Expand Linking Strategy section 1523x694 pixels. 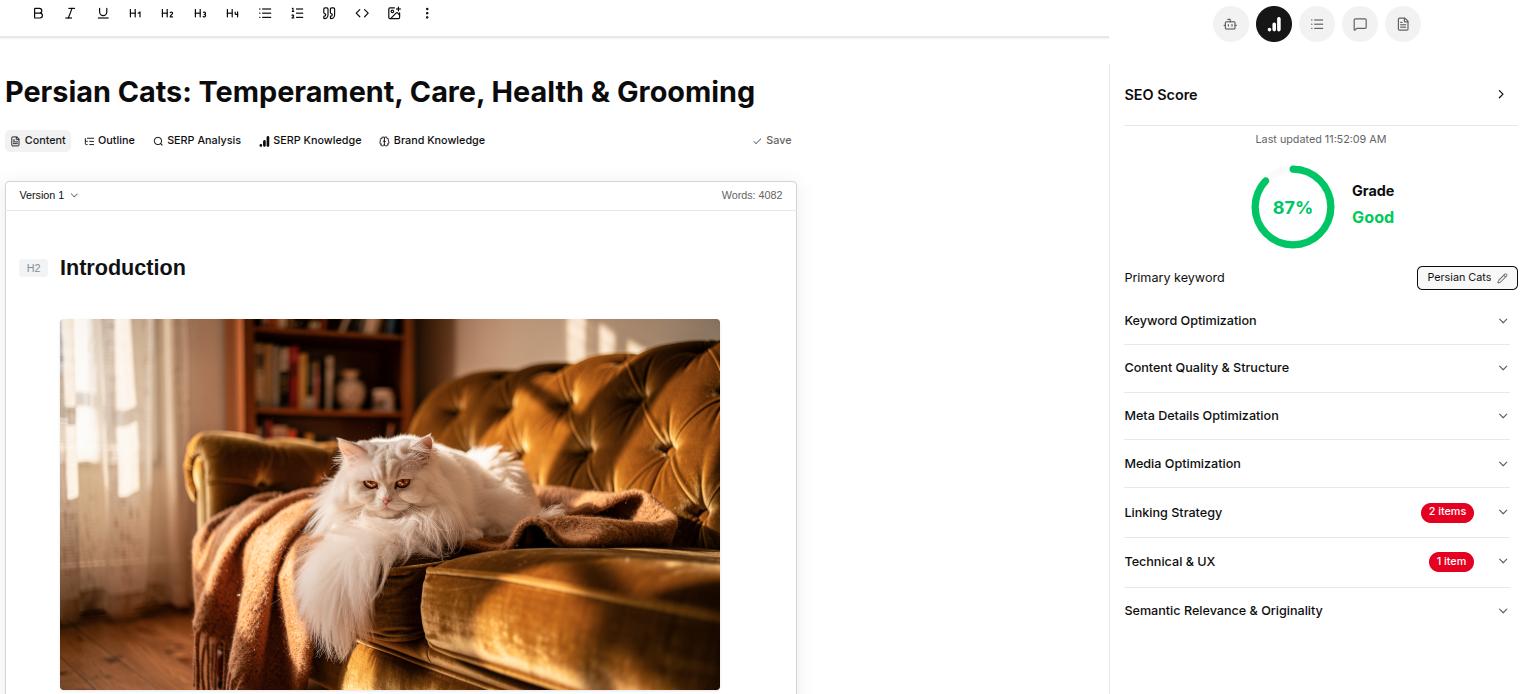[1317, 512]
